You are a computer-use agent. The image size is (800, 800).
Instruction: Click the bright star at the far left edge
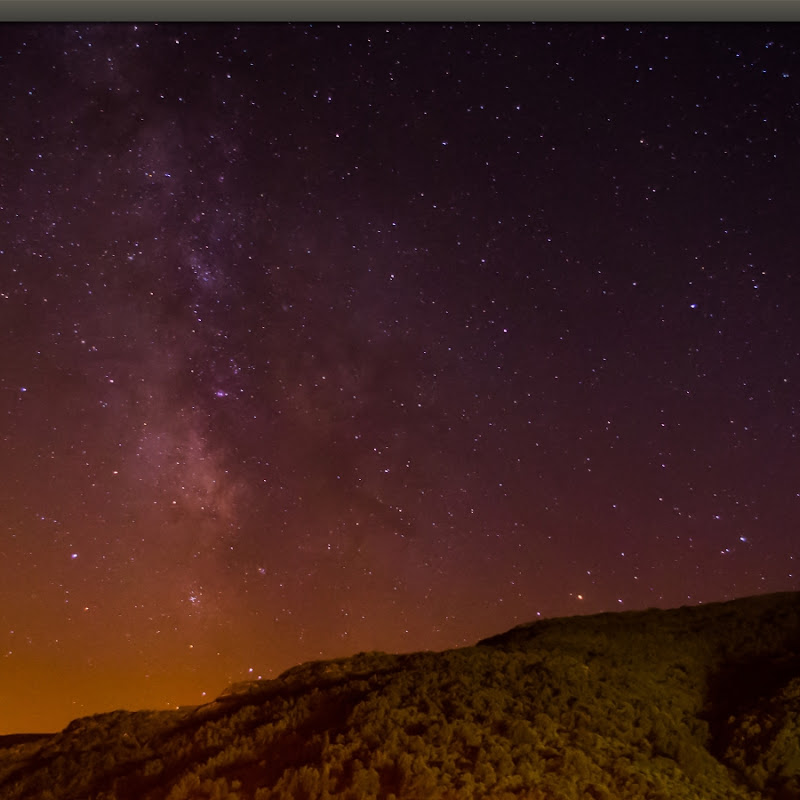[22, 390]
